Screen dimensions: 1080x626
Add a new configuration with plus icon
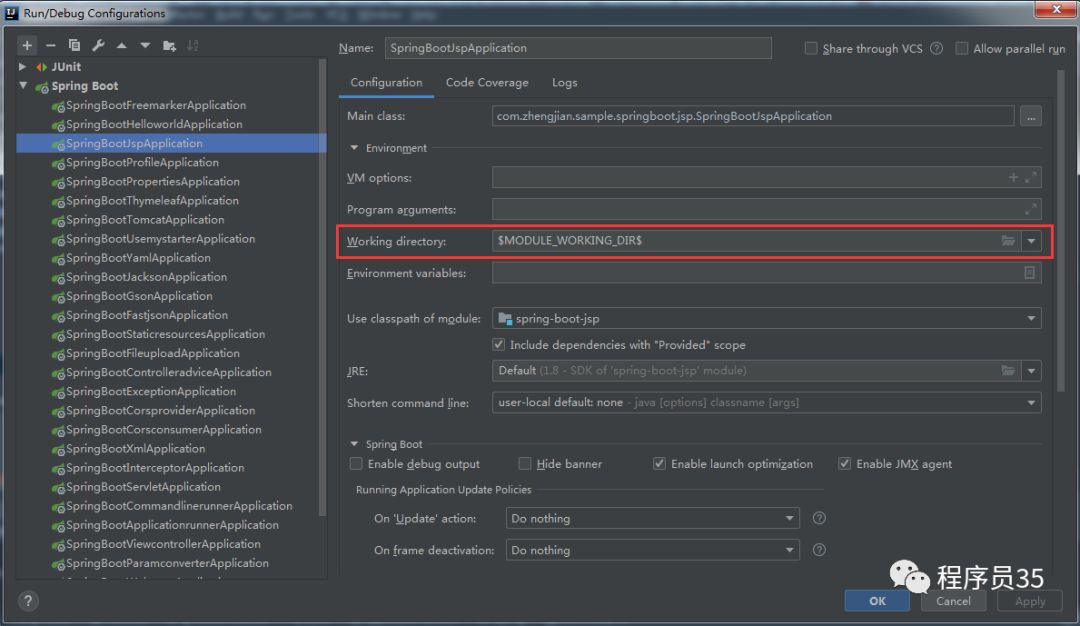27,45
